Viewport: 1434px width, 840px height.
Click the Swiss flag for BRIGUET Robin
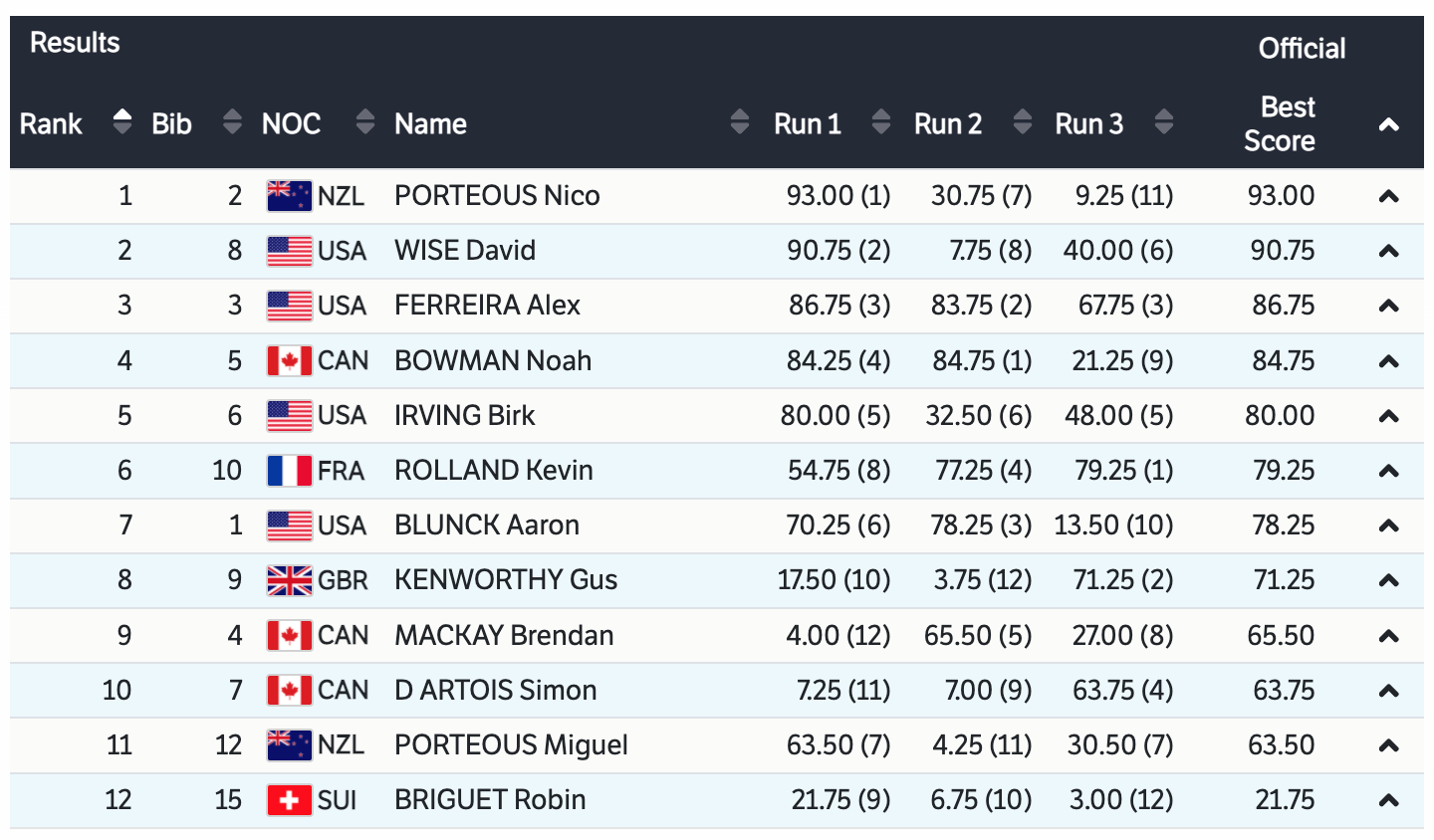click(x=289, y=800)
